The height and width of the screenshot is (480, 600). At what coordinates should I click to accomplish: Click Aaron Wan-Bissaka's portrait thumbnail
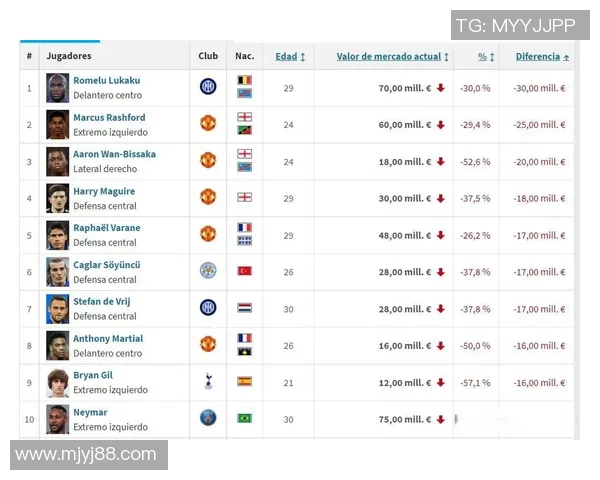pyautogui.click(x=58, y=161)
